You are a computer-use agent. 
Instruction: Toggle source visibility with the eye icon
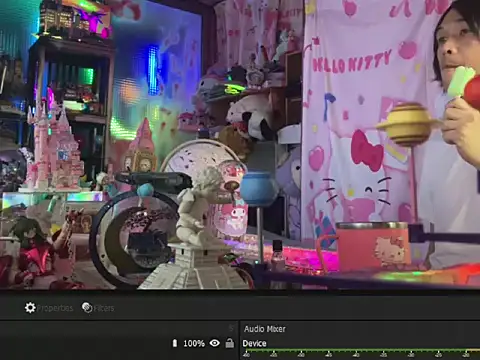tap(215, 343)
